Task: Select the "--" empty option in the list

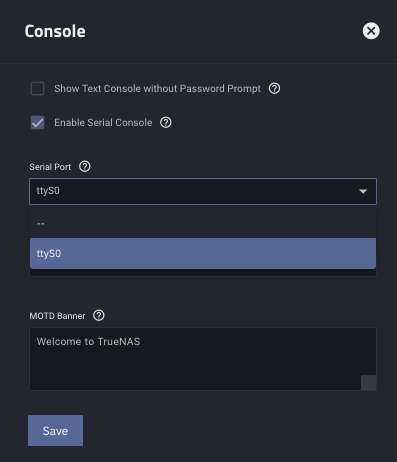Action: (203, 223)
